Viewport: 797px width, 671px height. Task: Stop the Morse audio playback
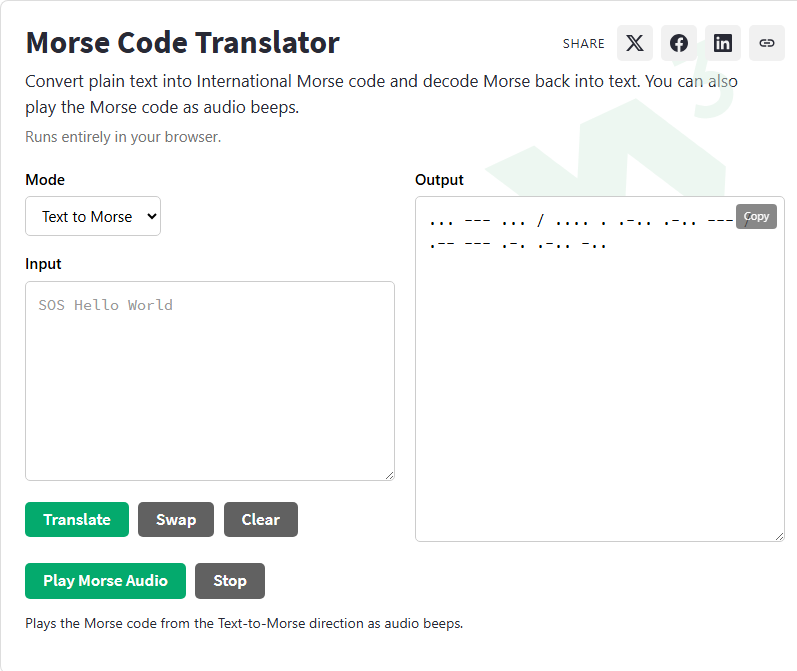(x=230, y=581)
